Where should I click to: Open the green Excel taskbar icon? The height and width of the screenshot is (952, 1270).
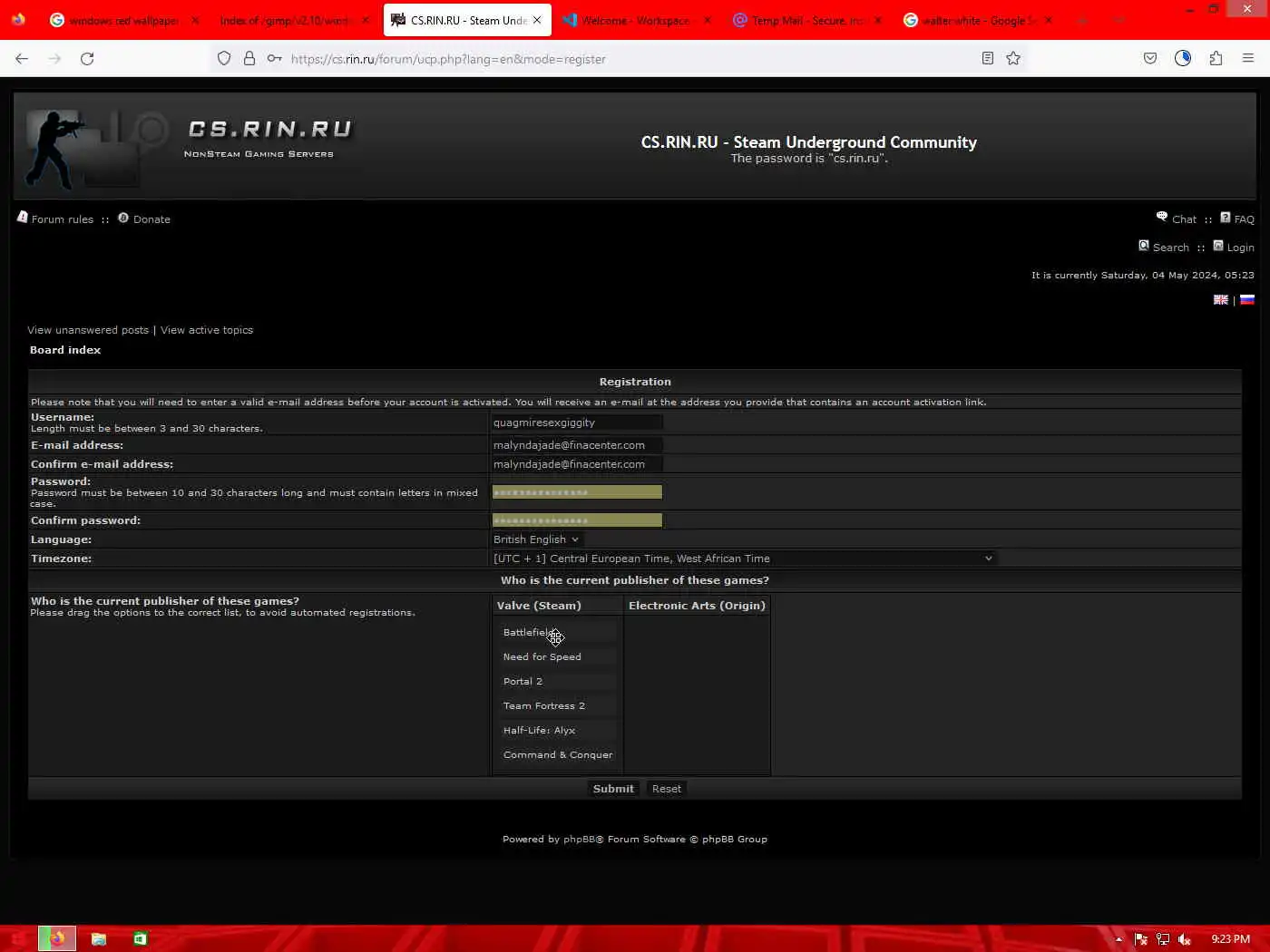(x=140, y=938)
